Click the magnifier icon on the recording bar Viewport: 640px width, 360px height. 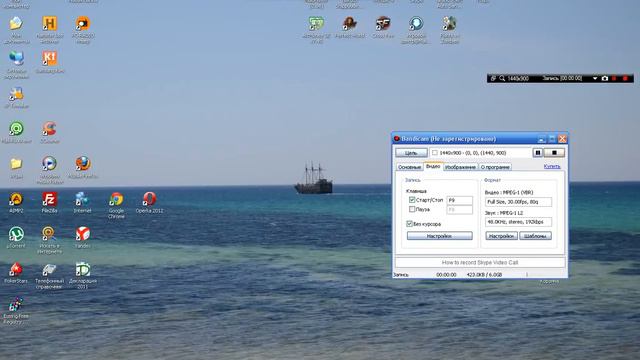coord(502,78)
